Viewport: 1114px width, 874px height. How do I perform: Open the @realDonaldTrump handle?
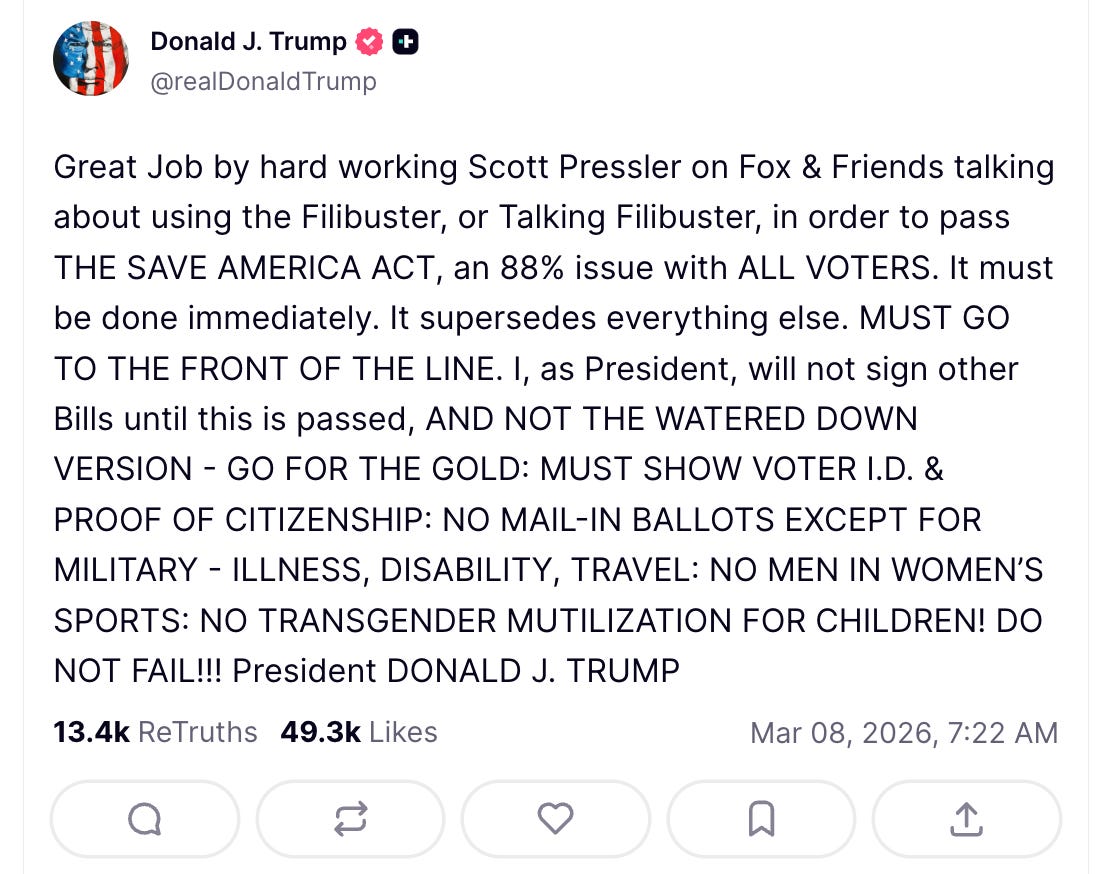[264, 82]
